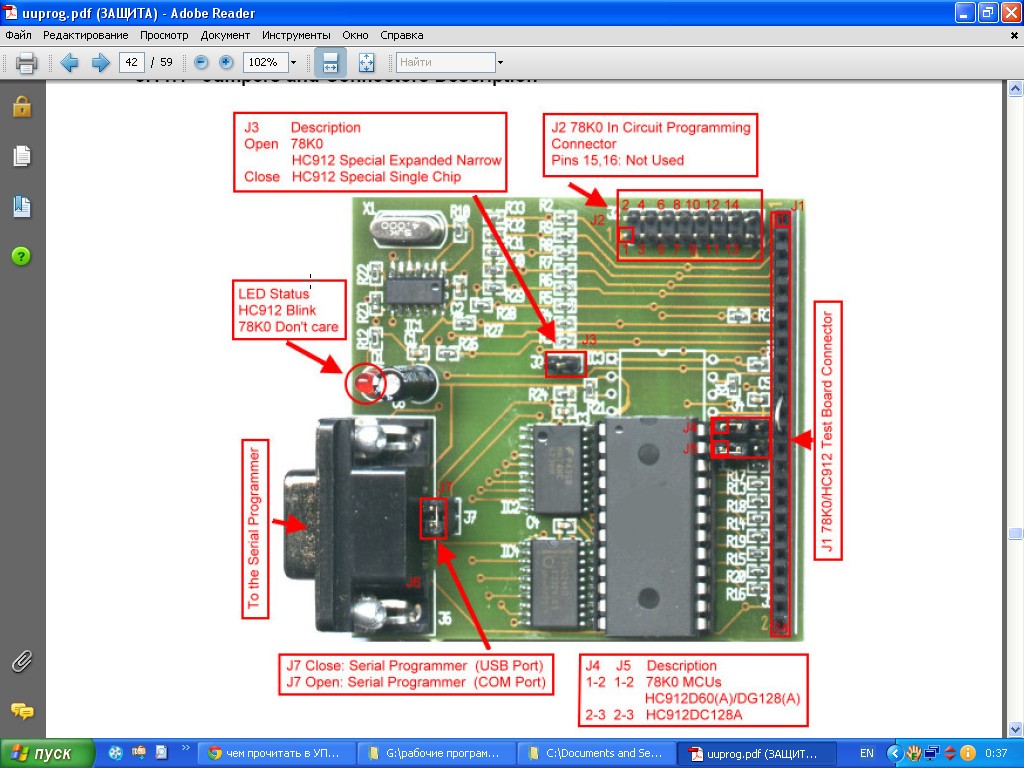Minimize the Adobe Reader window
Image resolution: width=1024 pixels, height=768 pixels.
click(966, 12)
